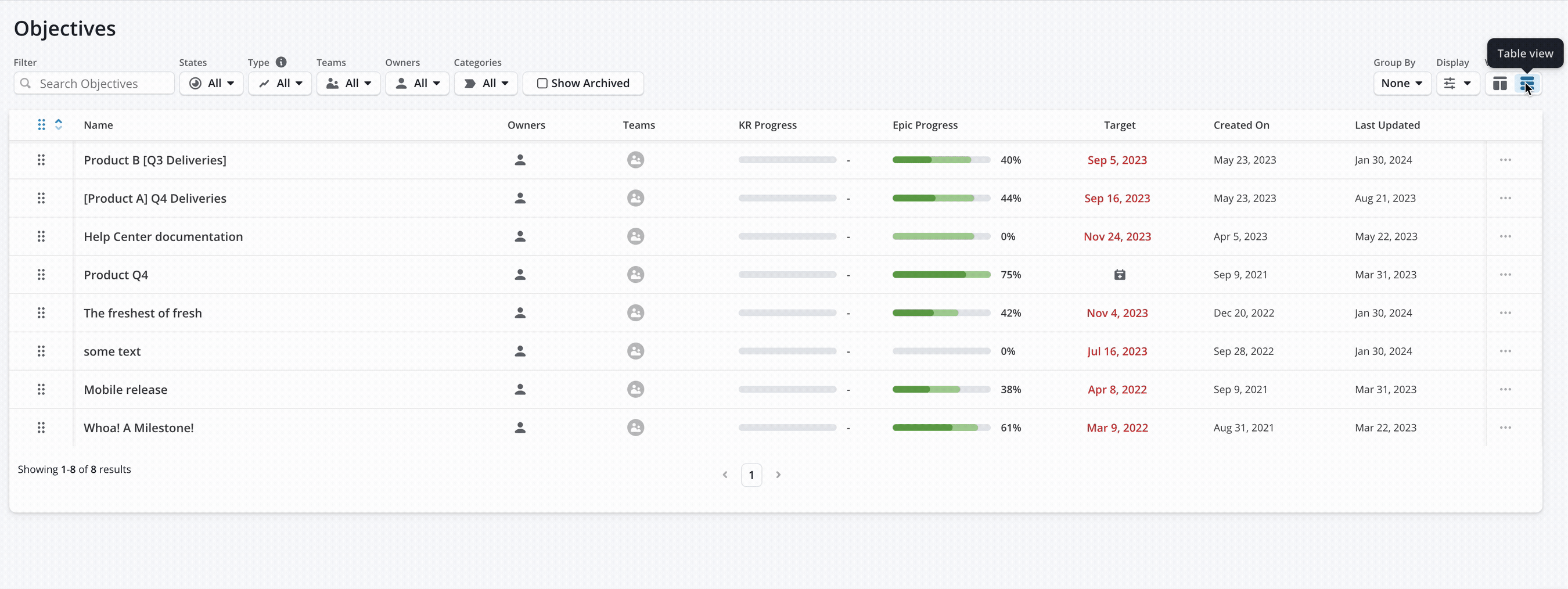Click calendar icon in Product Q4 row
The height and width of the screenshot is (589, 1568).
[x=1120, y=275]
